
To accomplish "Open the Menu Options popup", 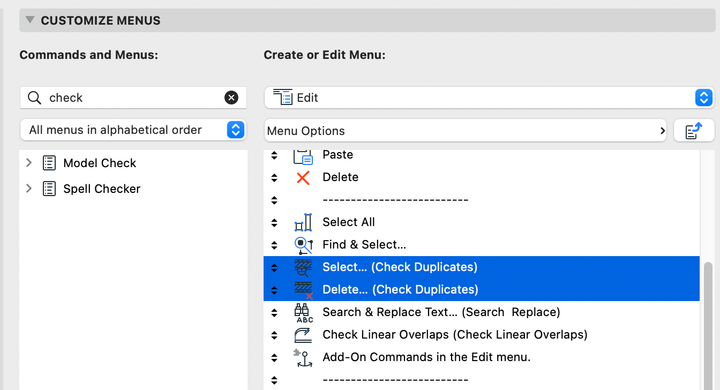I will [x=466, y=130].
